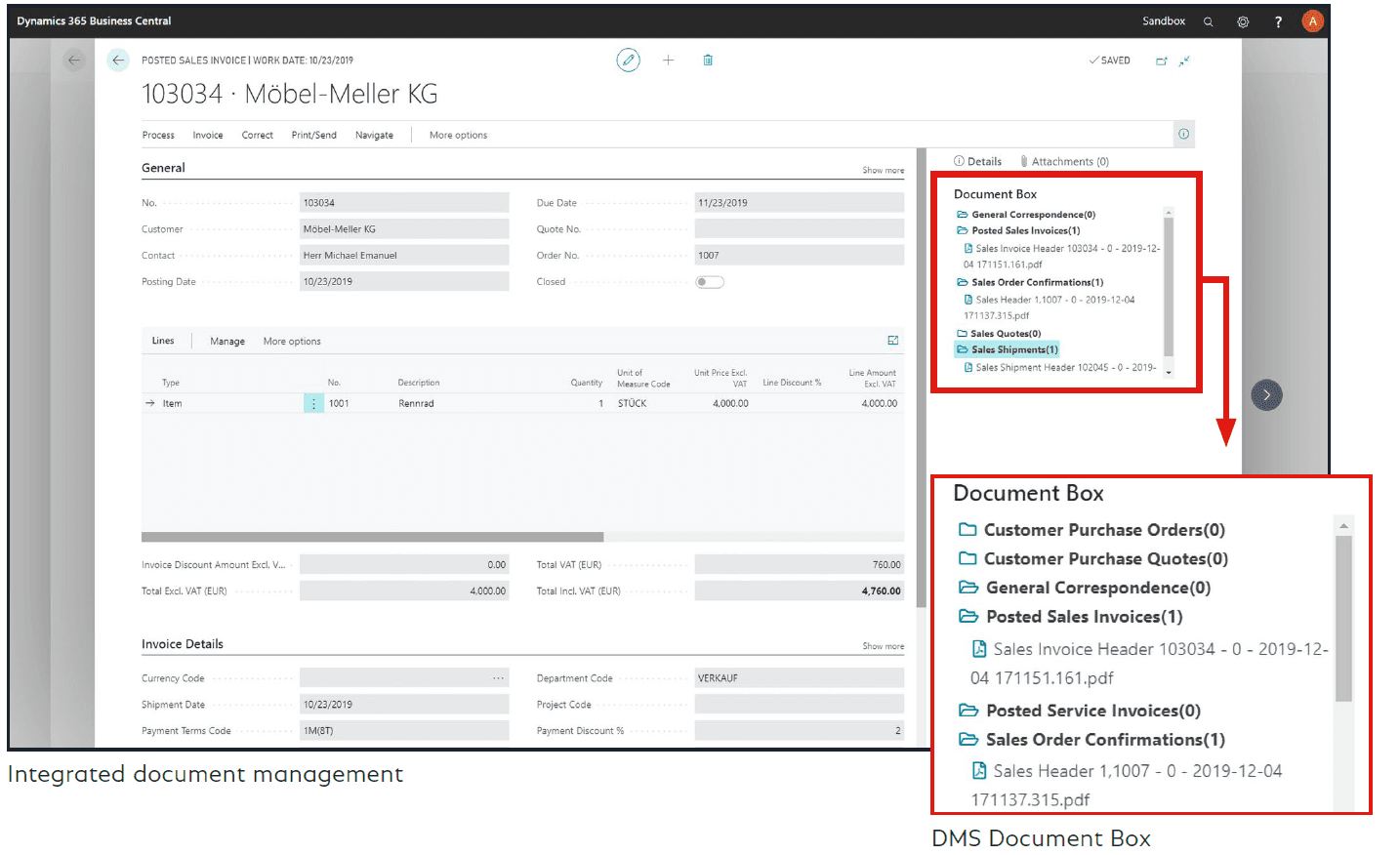Collapse Posted Sales Invoices(1) in small Document Box
The image size is (1400, 855).
[1018, 231]
